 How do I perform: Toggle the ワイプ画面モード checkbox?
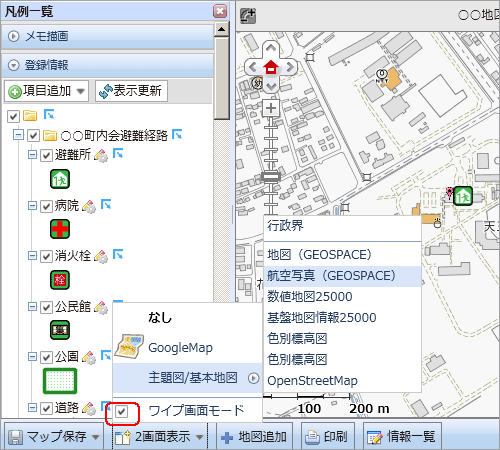click(x=121, y=412)
